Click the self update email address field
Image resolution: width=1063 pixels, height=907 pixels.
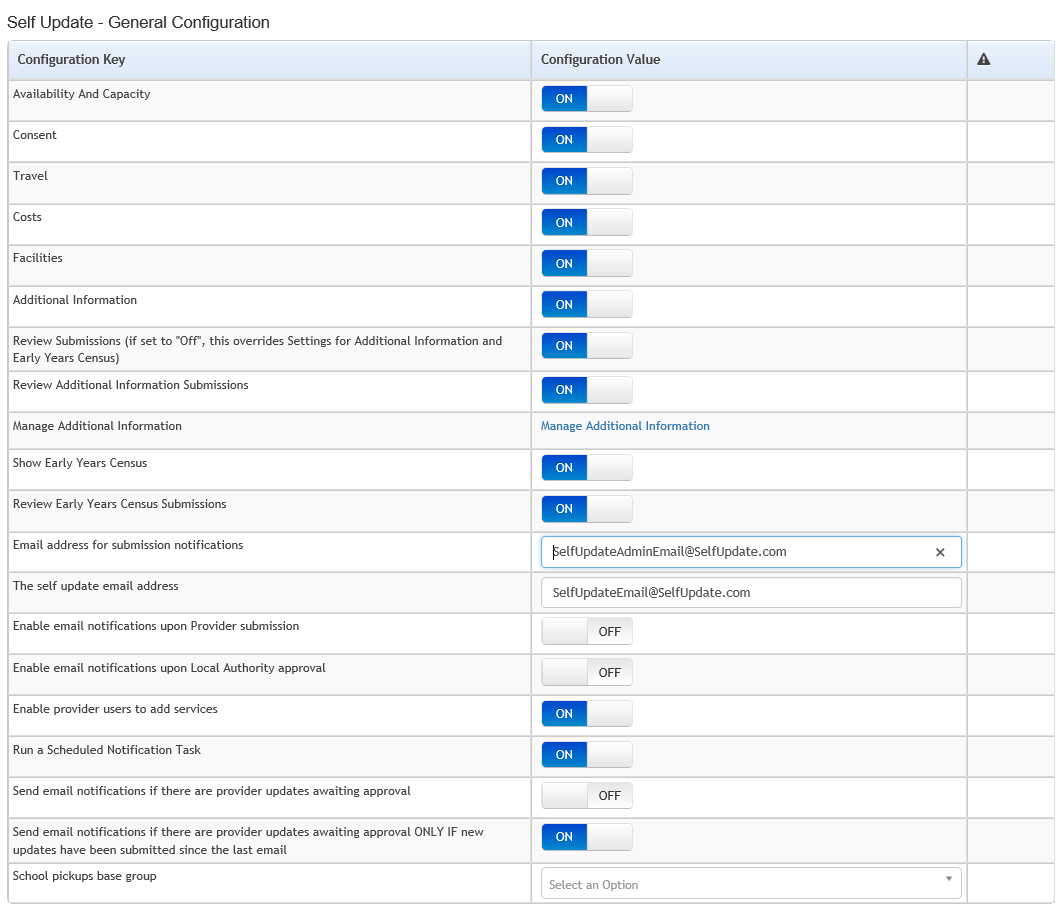click(x=751, y=593)
